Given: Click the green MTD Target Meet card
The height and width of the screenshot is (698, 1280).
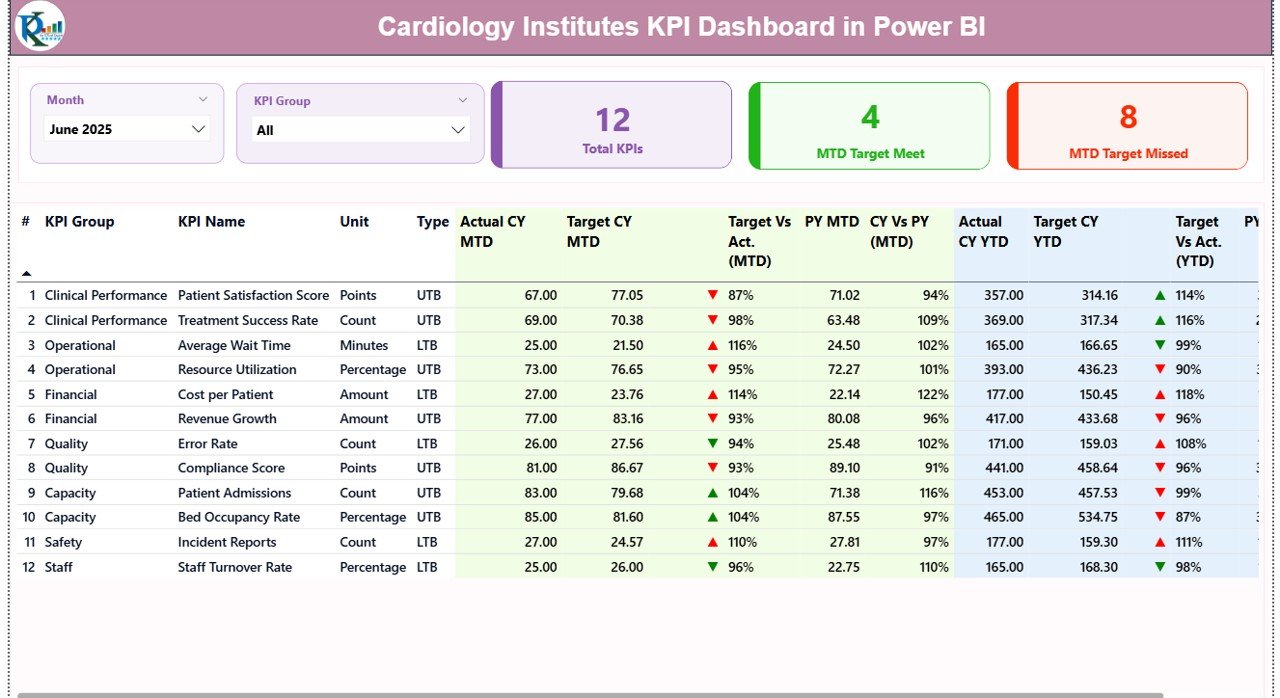Looking at the screenshot, I should click(868, 125).
